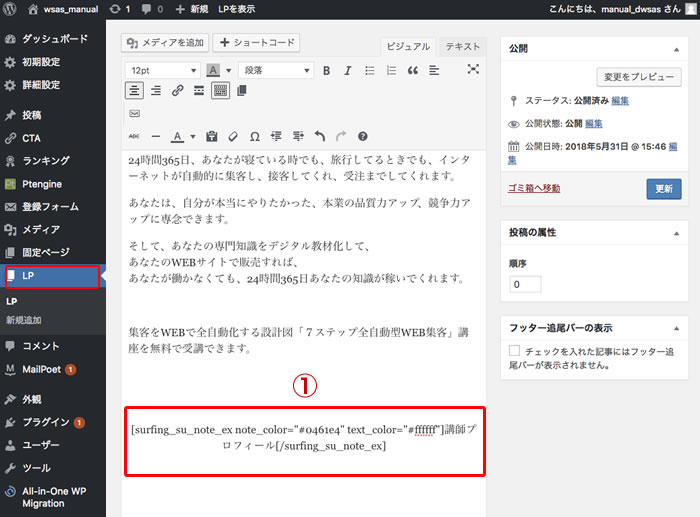Viewport: 700px width, 517px height.
Task: Open the text color picker arrow
Action: (193, 136)
